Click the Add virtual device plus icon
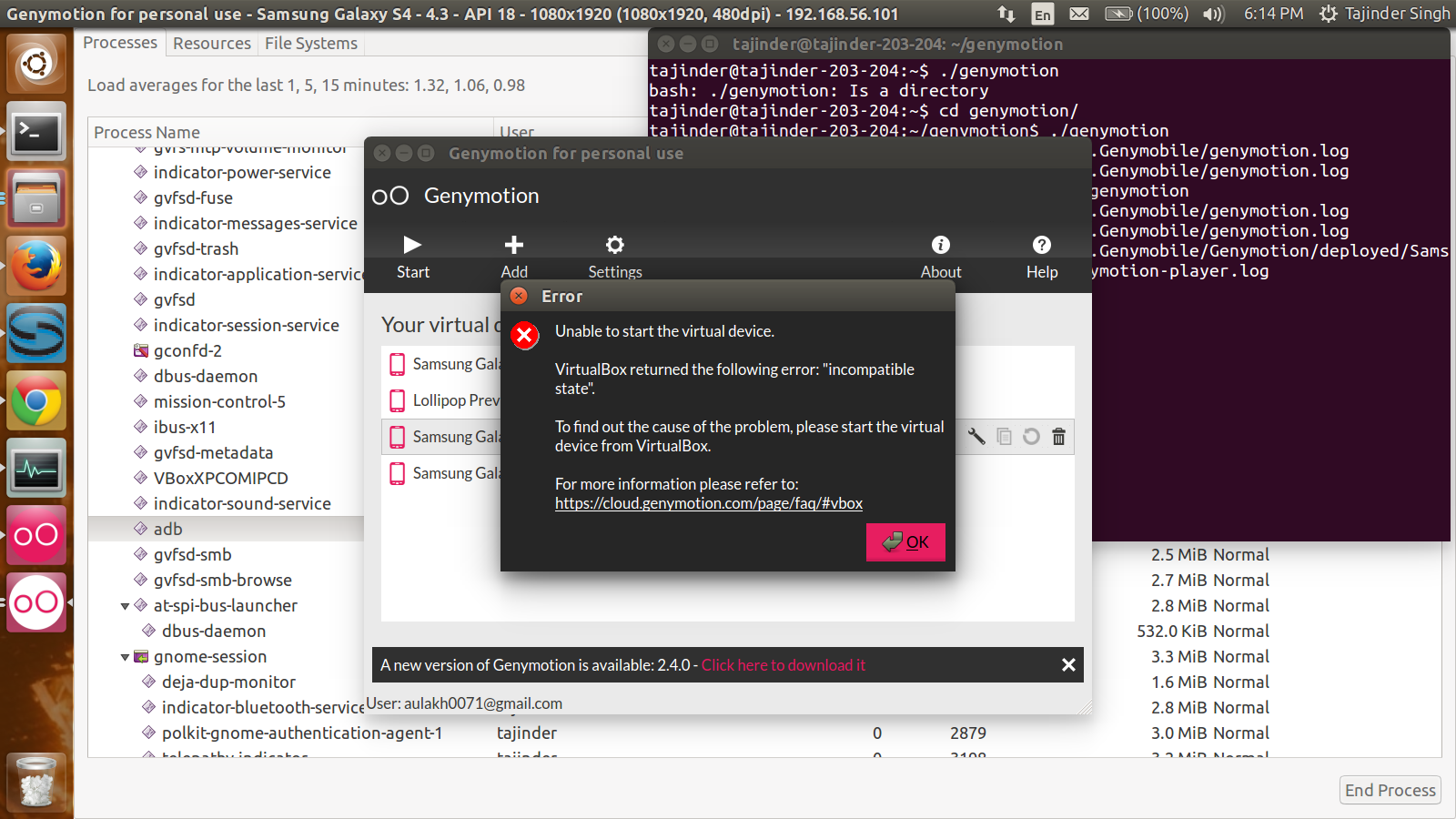 [x=514, y=245]
